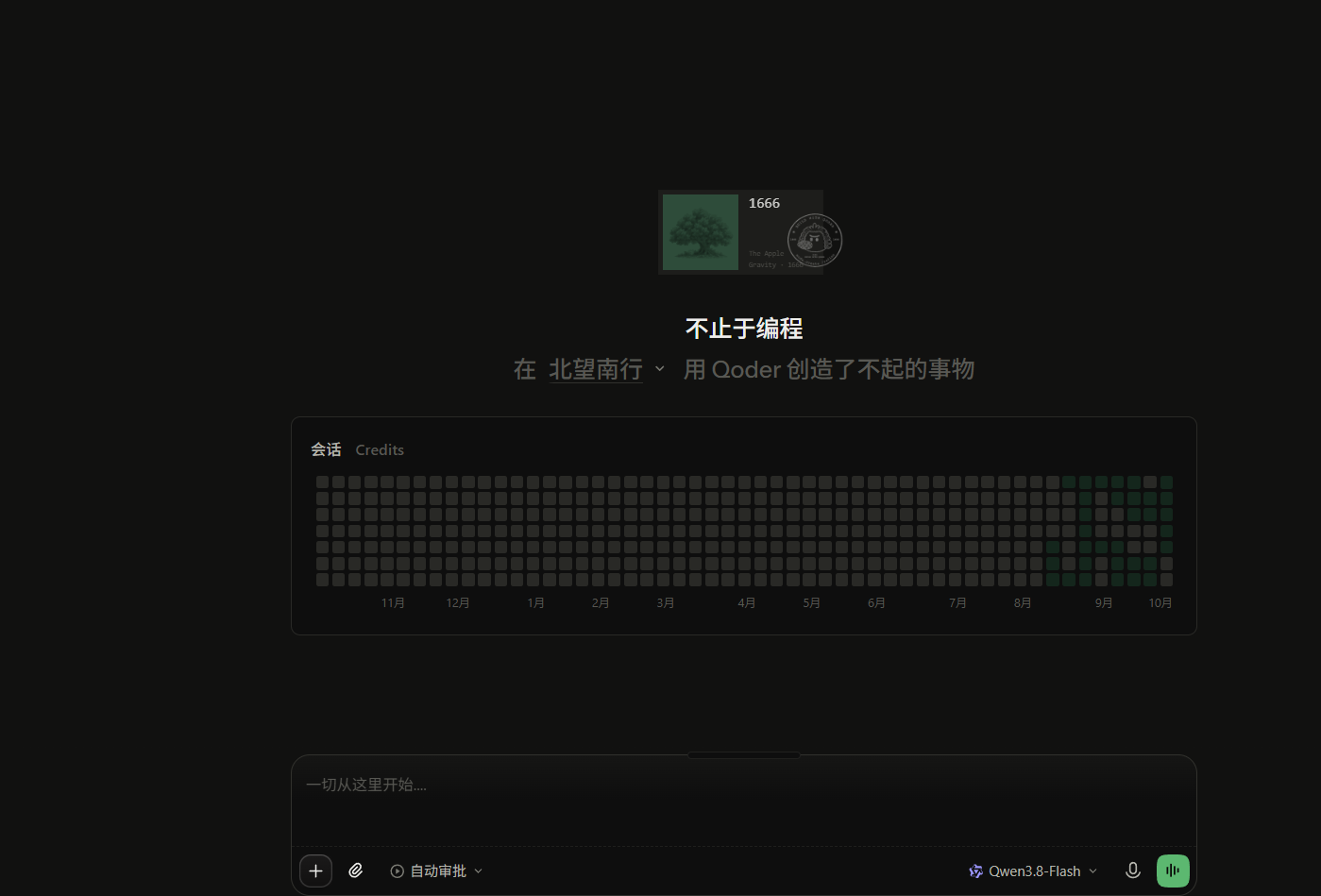
Task: Click the green waveform voice button
Action: [x=1173, y=871]
